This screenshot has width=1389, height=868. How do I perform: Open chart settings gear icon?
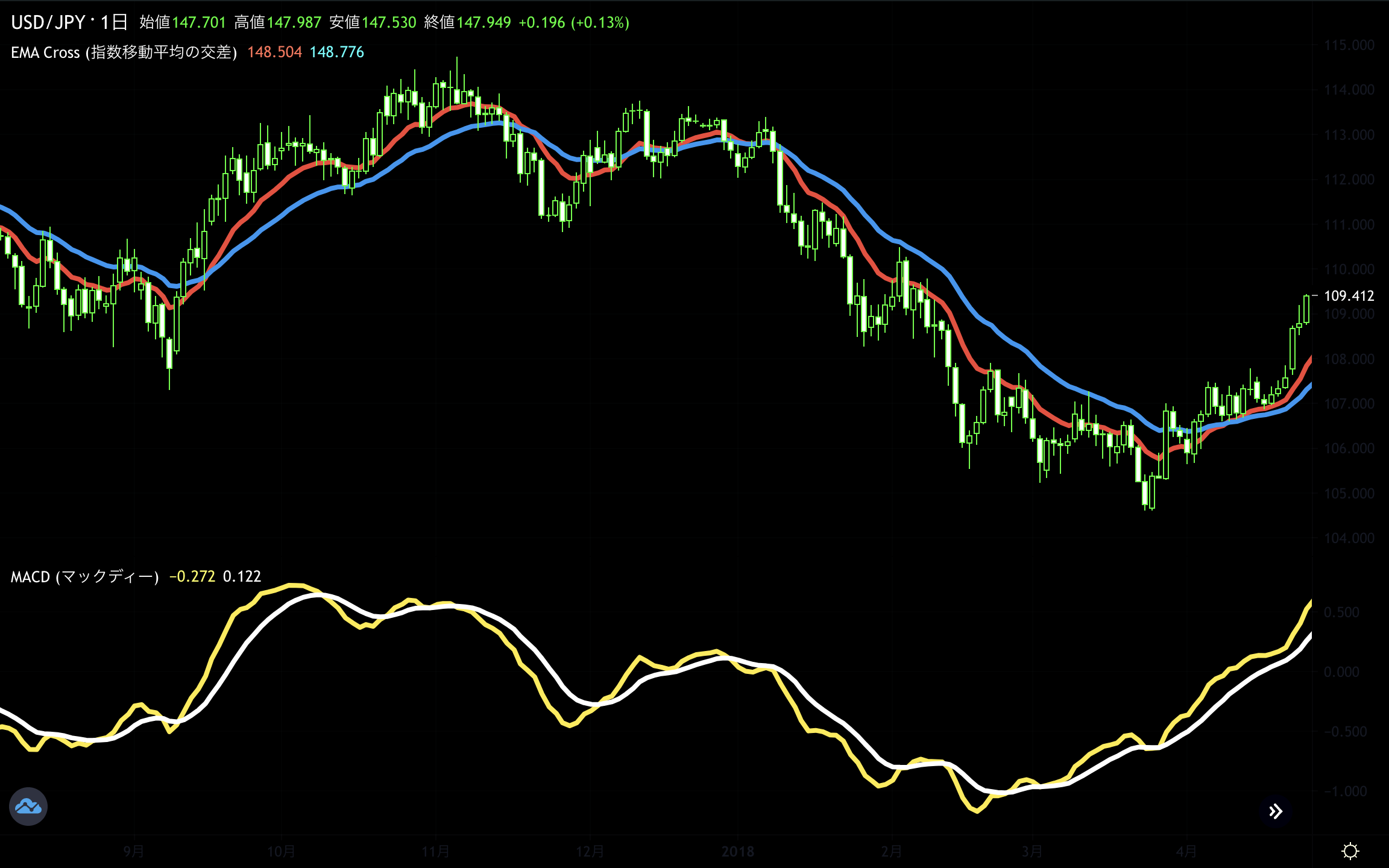1350,851
